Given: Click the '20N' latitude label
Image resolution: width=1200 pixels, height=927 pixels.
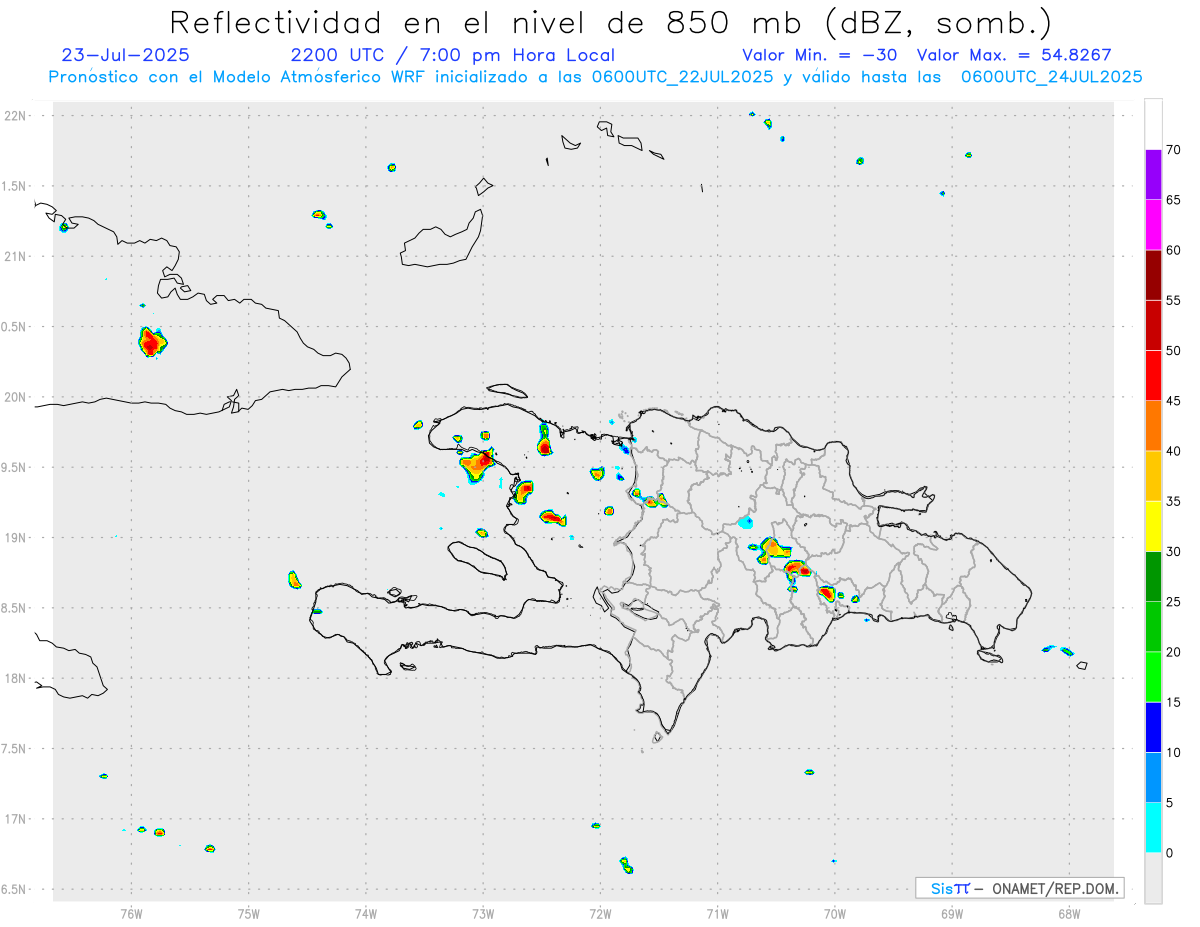Looking at the screenshot, I should tap(17, 397).
